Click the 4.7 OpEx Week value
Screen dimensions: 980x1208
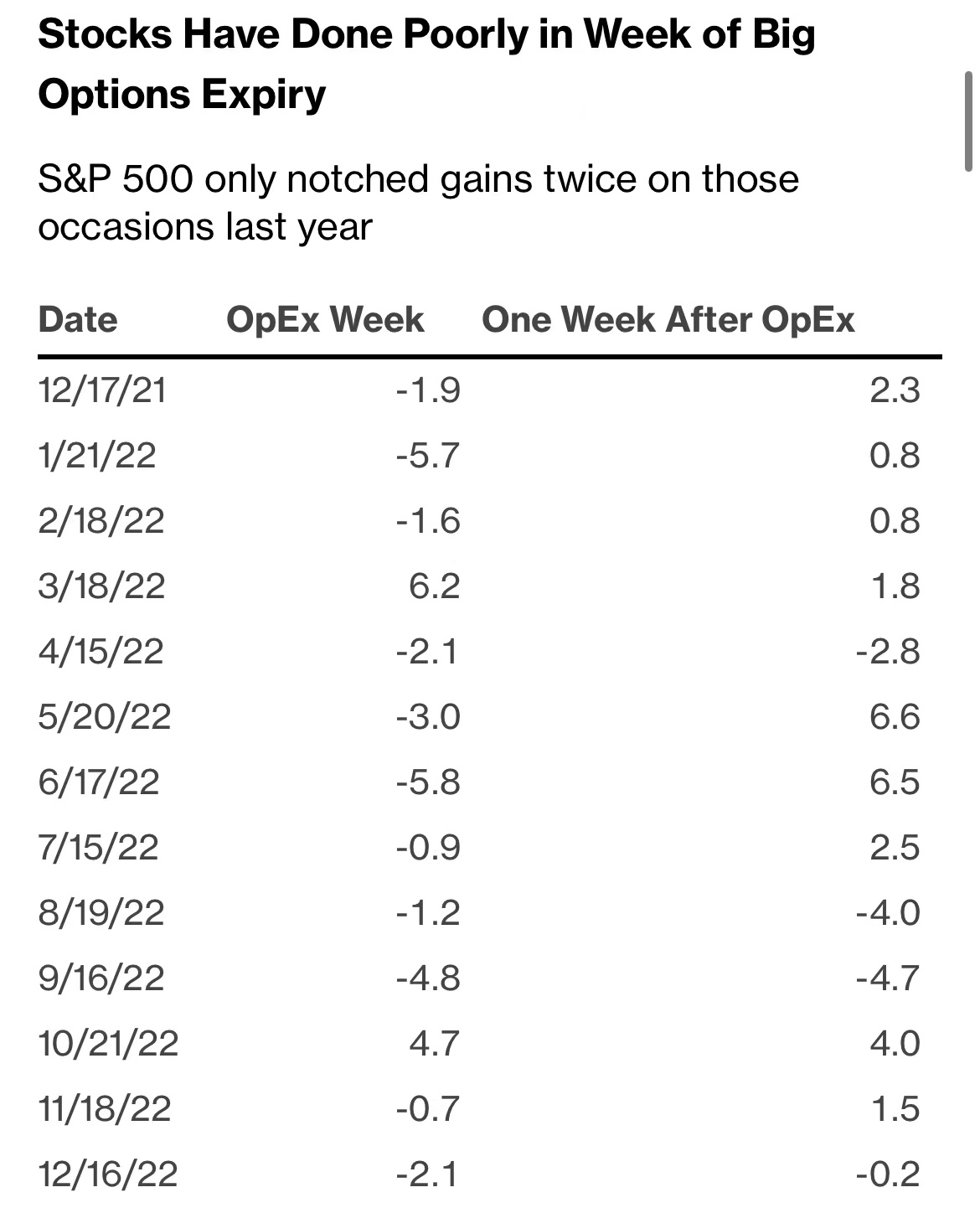[434, 1044]
